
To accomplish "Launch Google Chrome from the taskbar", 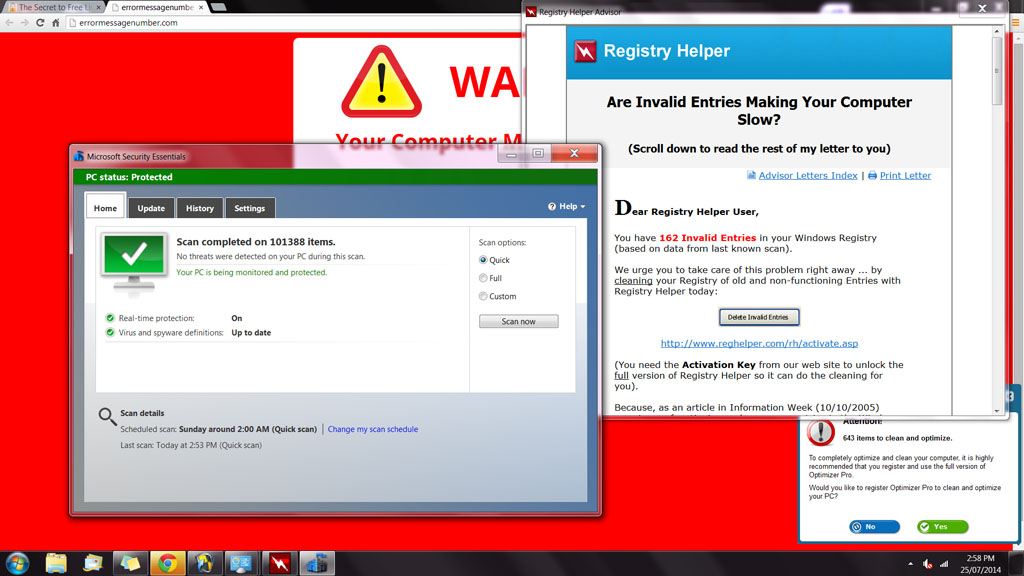I will point(167,563).
